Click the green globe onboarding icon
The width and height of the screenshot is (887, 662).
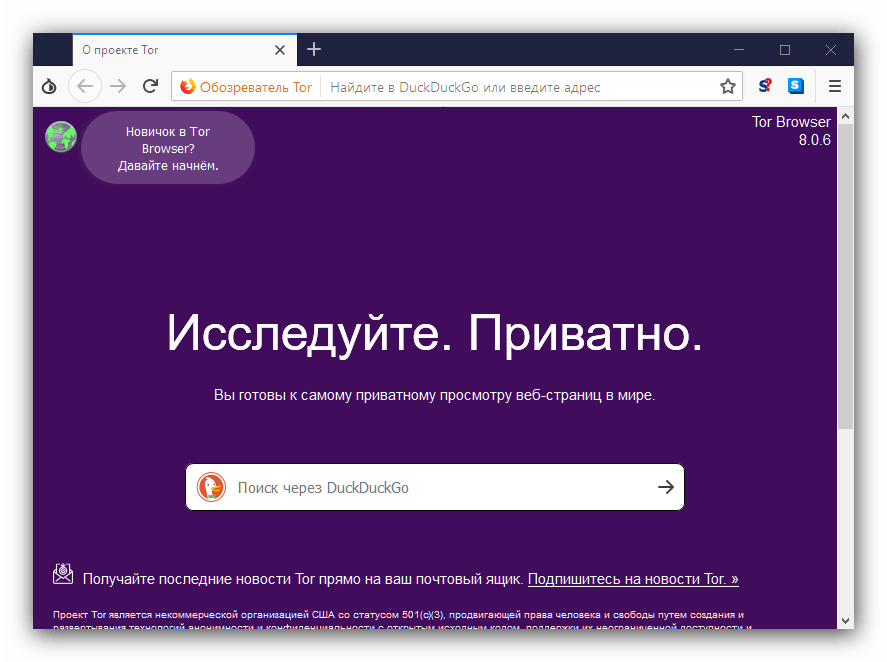coord(61,137)
